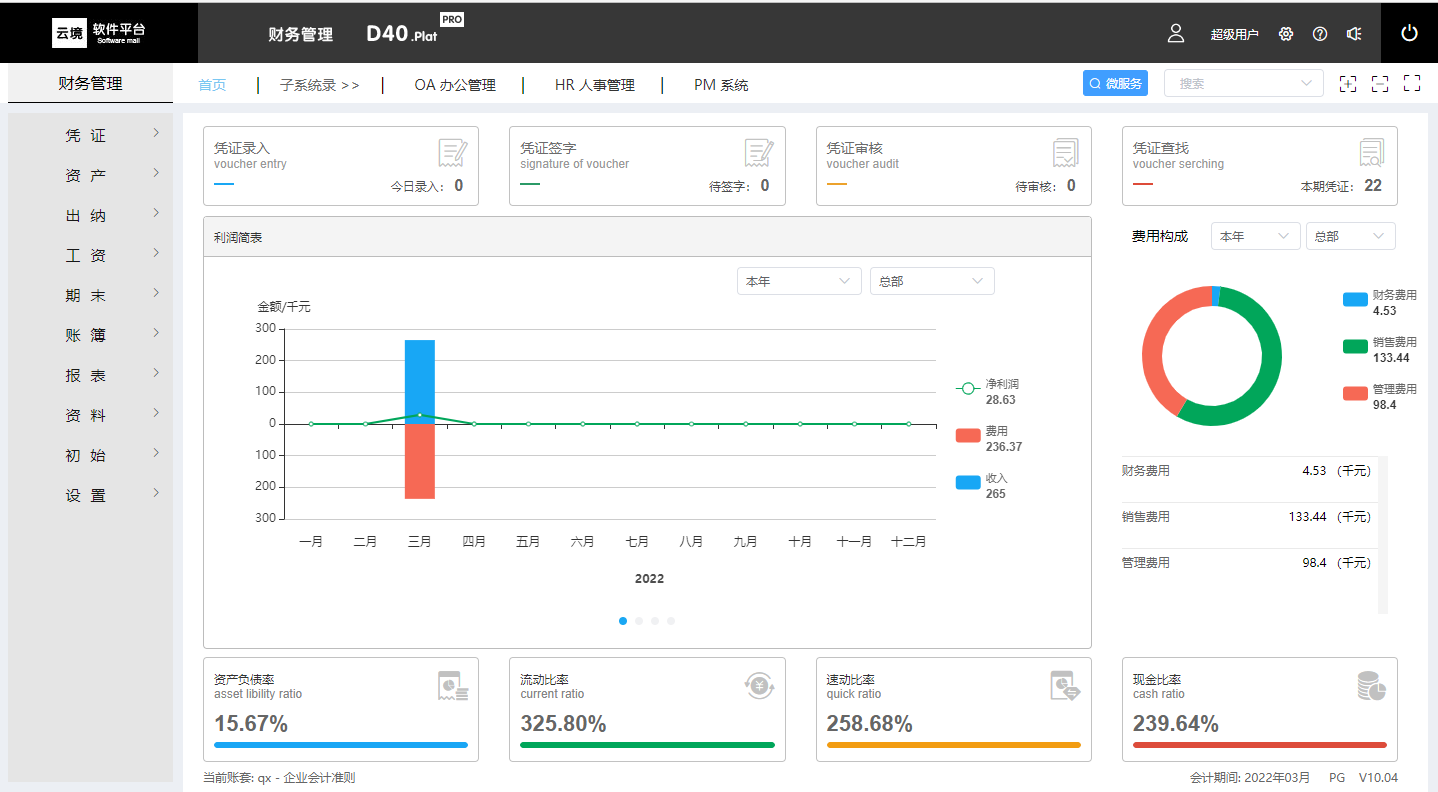
Task: Click the 搜索 search input field
Action: pyautogui.click(x=1235, y=84)
